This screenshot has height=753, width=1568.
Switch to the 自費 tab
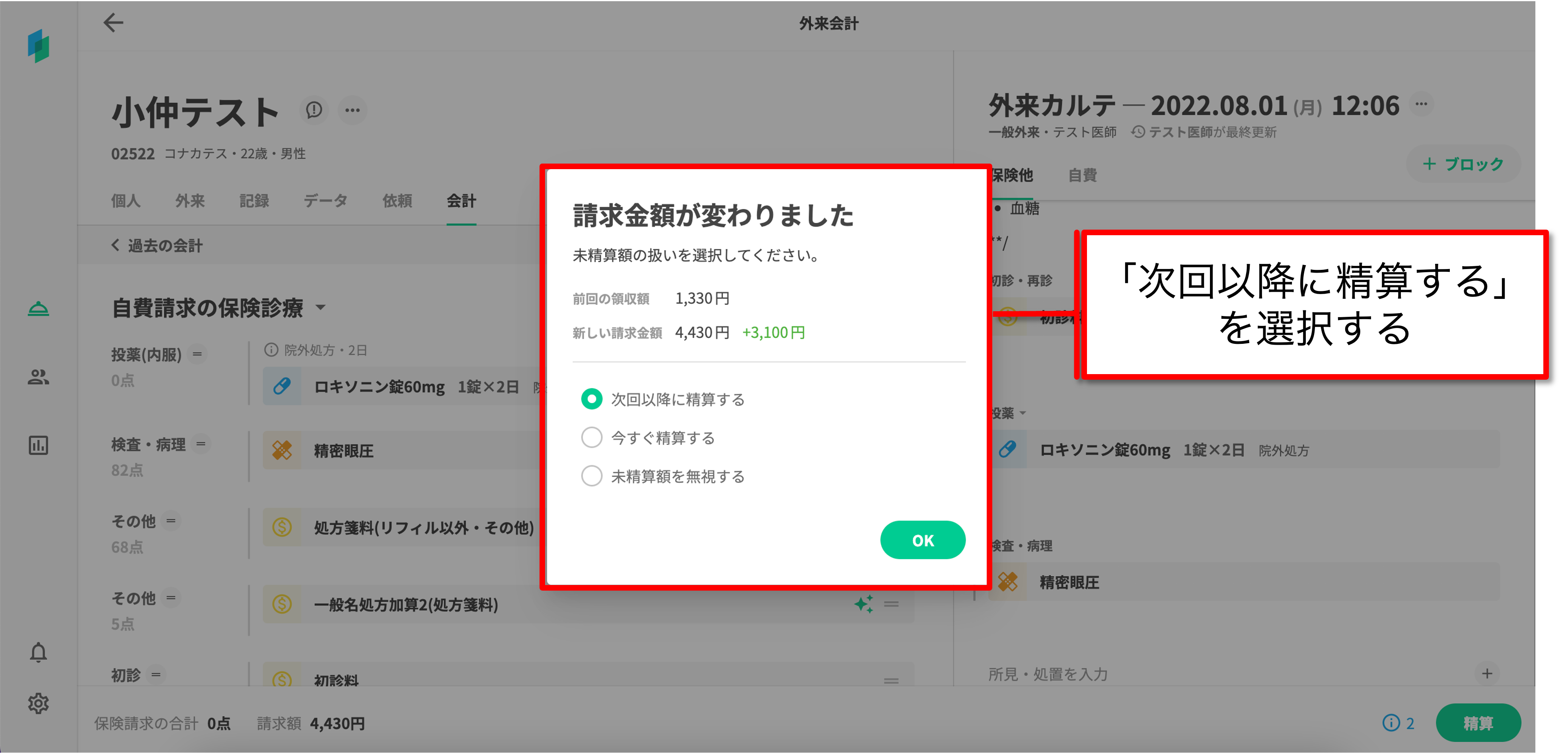point(1082,175)
